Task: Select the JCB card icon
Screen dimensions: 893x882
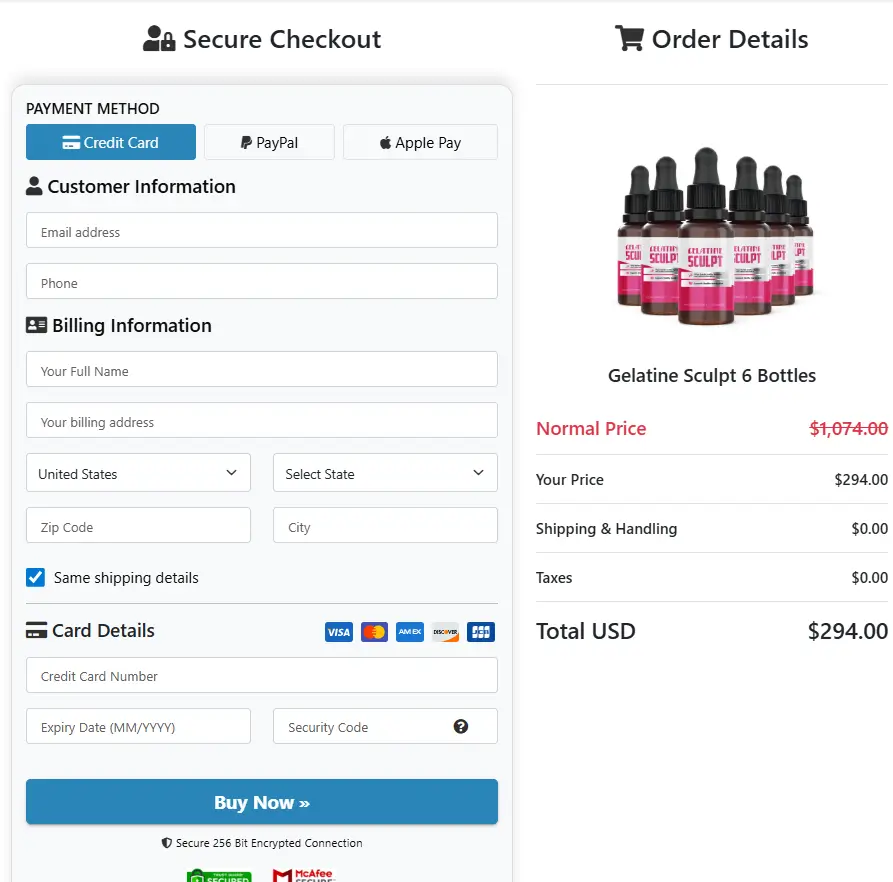Action: coord(480,632)
